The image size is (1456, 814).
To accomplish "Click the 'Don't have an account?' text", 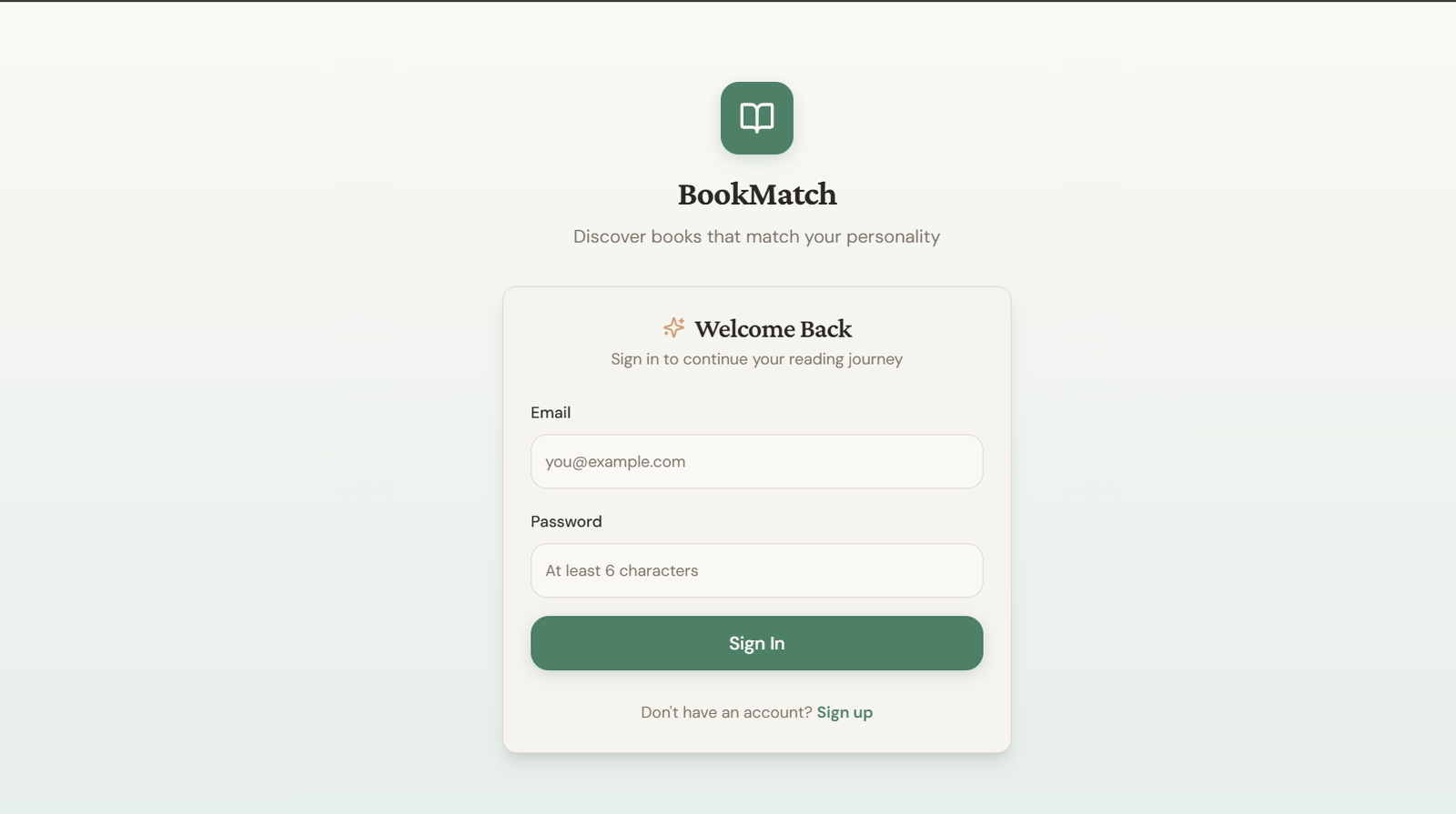I will pyautogui.click(x=725, y=712).
